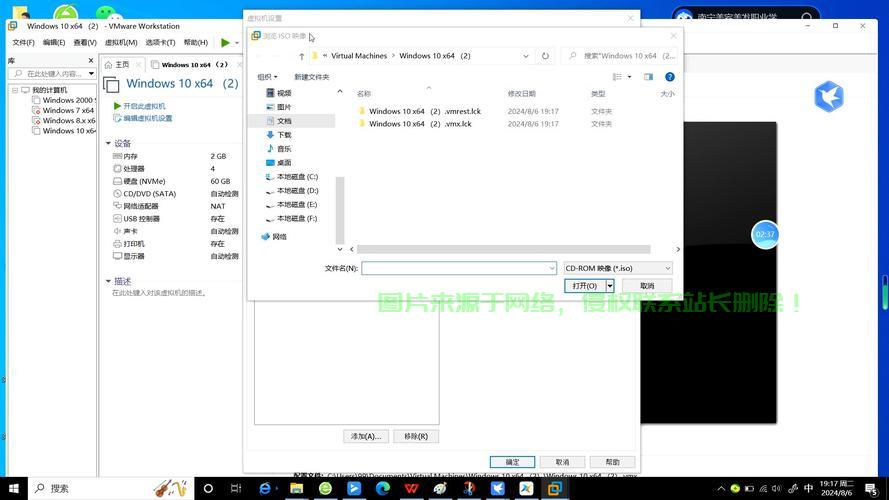Click the CD/DVD (SATA) device entry

(x=149, y=194)
